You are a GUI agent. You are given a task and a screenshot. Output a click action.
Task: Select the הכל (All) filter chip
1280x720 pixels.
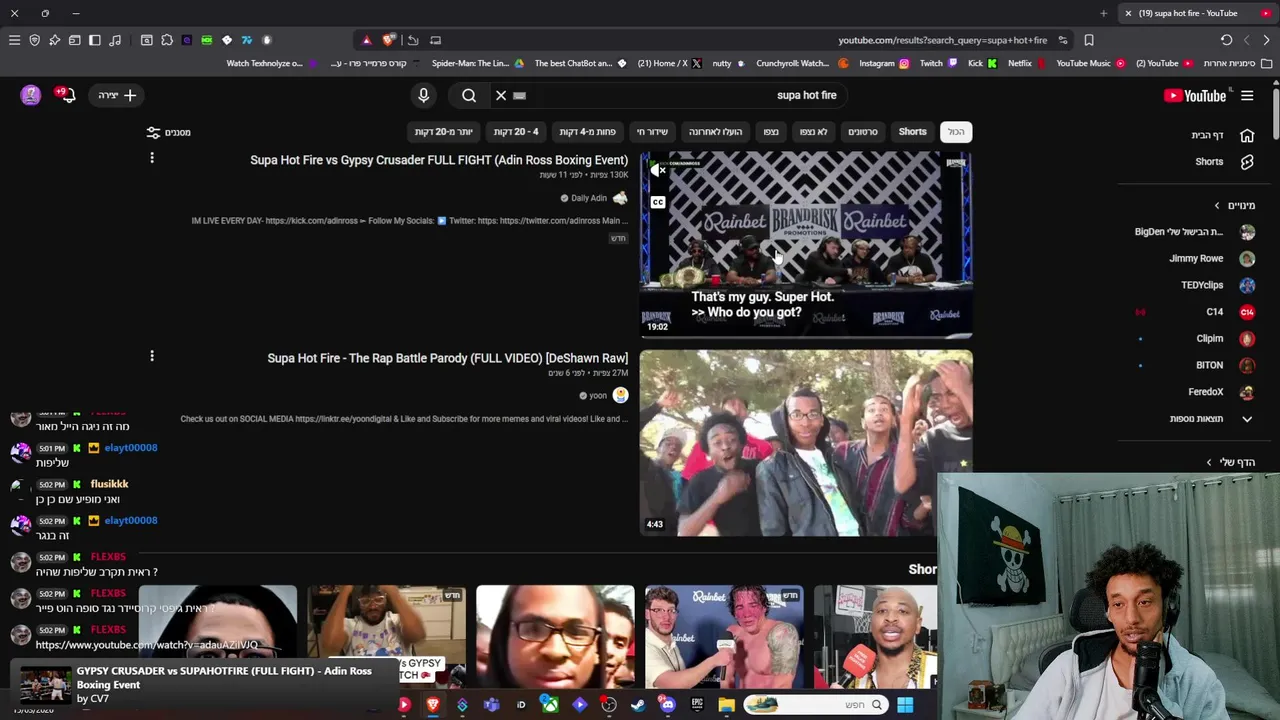click(x=956, y=132)
